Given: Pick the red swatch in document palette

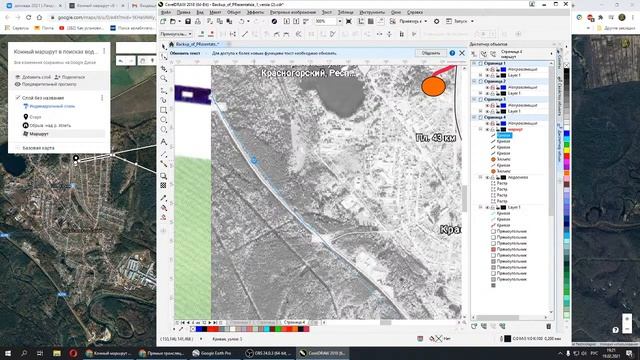Looking at the screenshot, I should (211, 329).
